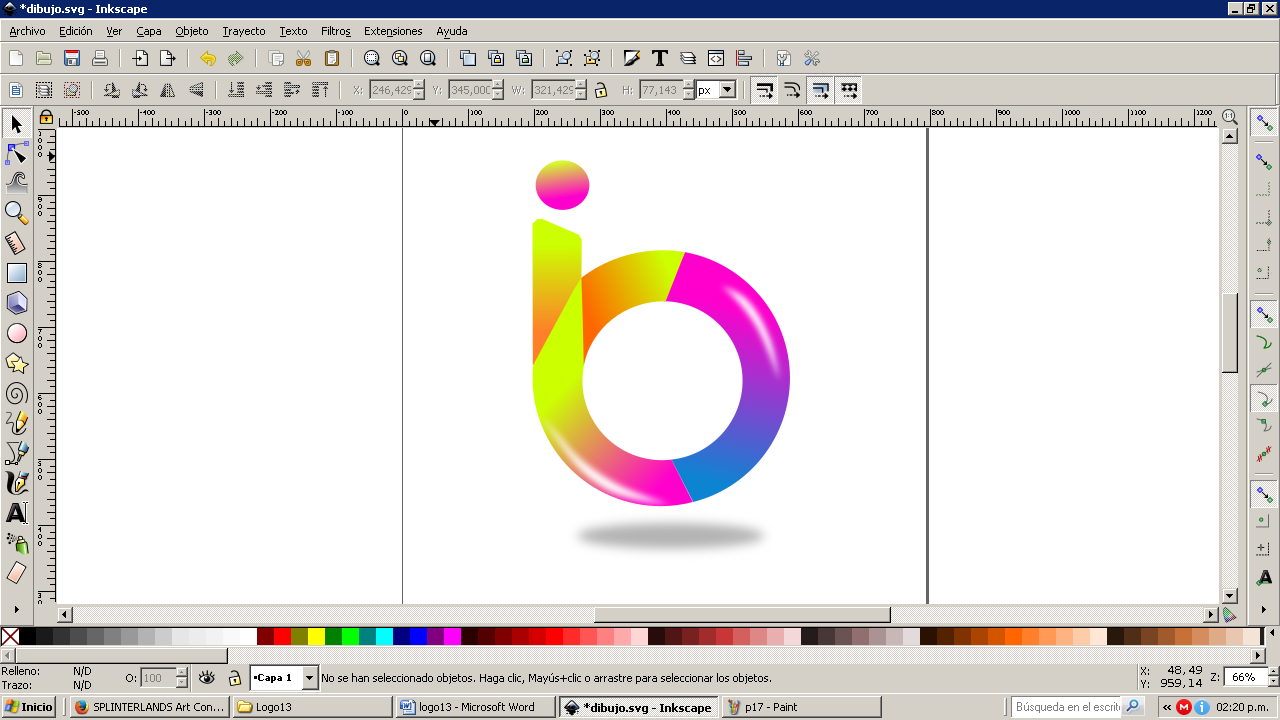Image resolution: width=1280 pixels, height=720 pixels.
Task: Expand the Capa 1 layer dropdown
Action: pos(310,678)
